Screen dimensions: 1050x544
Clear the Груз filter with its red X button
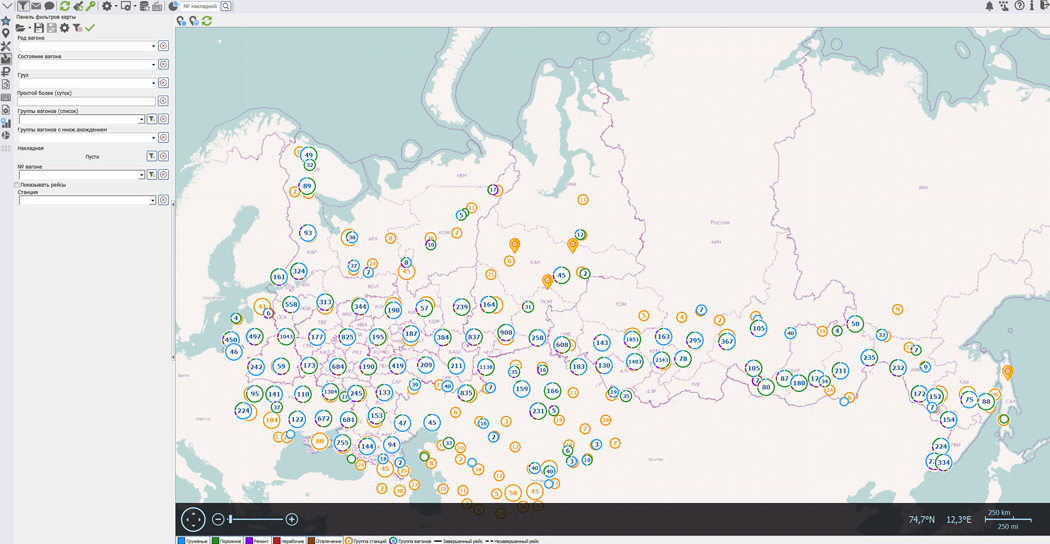[163, 83]
